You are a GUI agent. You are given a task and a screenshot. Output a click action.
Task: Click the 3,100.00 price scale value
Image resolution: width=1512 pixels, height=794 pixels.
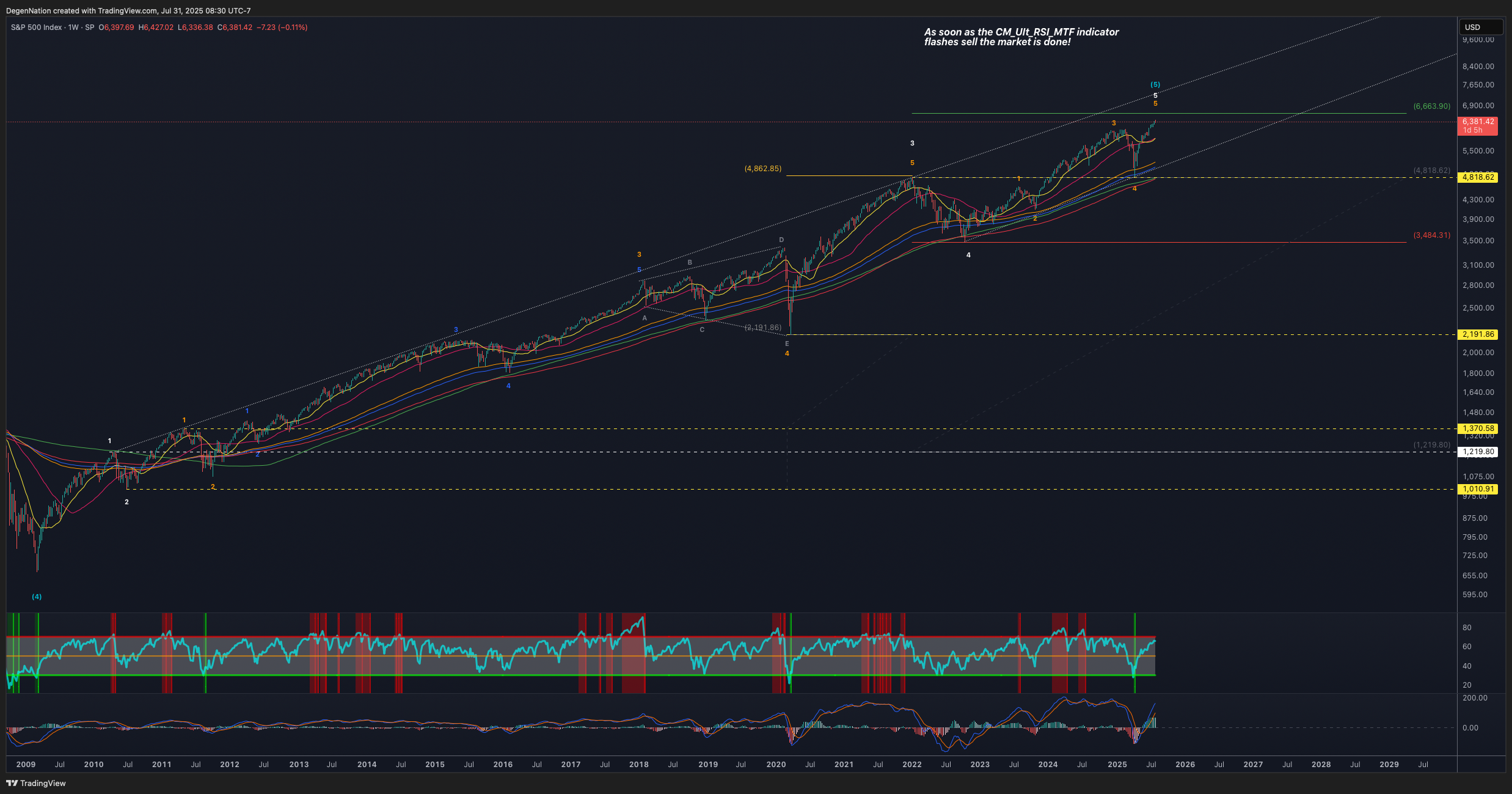click(x=1478, y=265)
